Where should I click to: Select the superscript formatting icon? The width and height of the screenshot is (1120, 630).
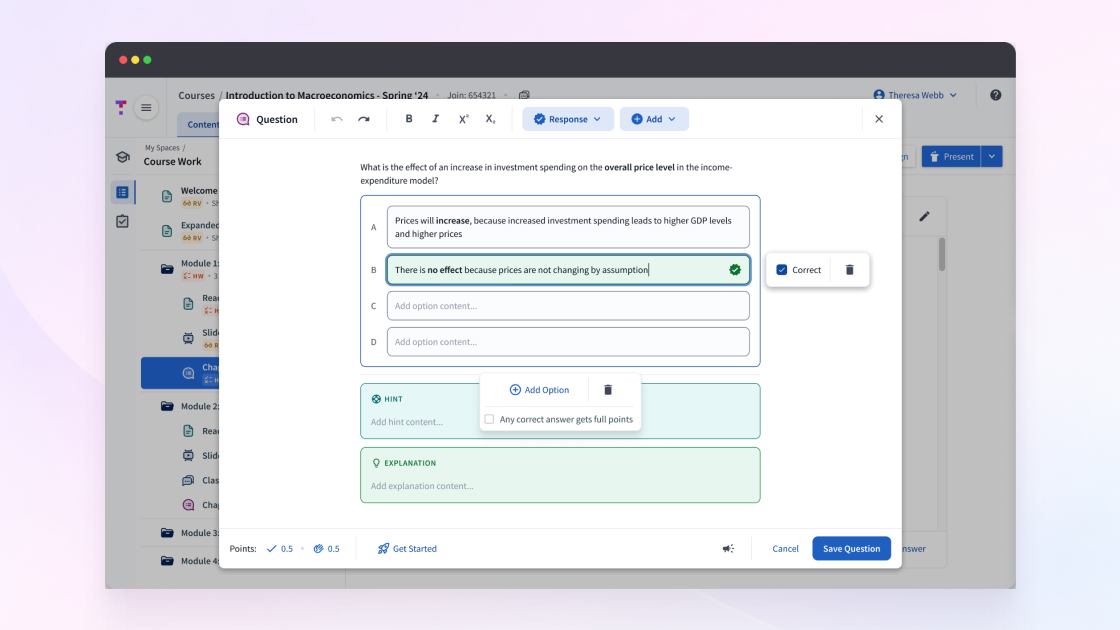[x=463, y=119]
